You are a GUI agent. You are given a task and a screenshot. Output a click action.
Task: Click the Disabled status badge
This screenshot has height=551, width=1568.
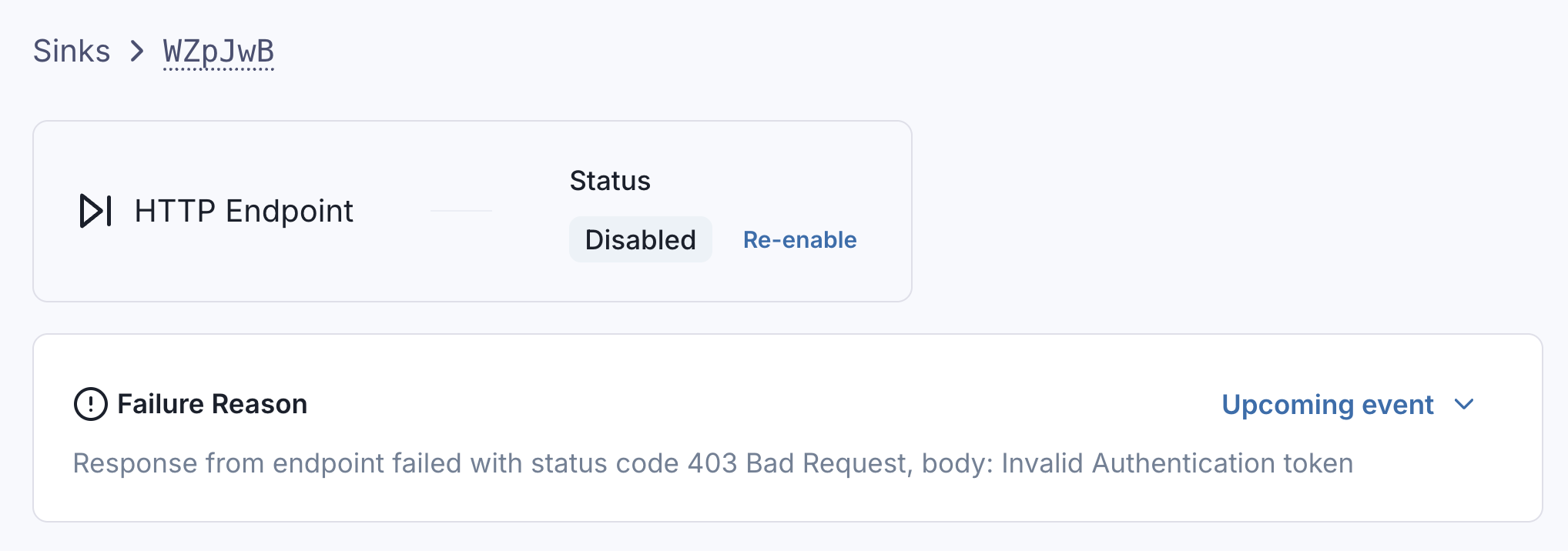(x=640, y=239)
